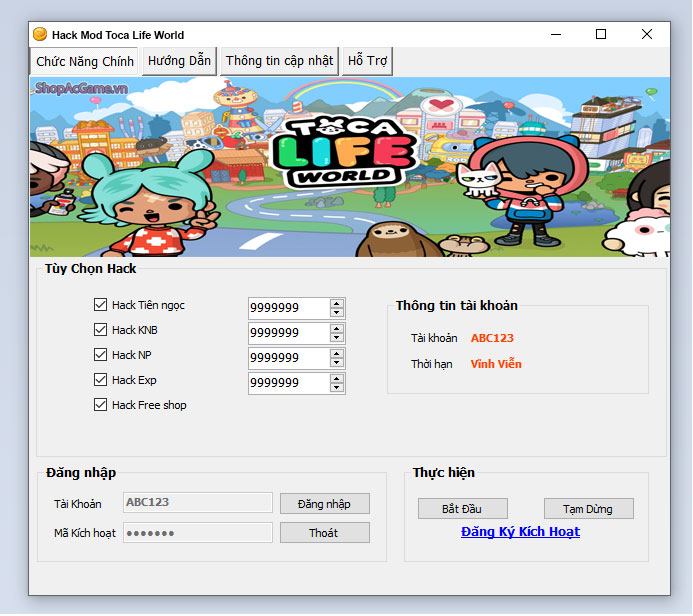Image resolution: width=693 pixels, height=616 pixels.
Task: Increase Hack Exp value with up arrow
Action: coord(337,379)
